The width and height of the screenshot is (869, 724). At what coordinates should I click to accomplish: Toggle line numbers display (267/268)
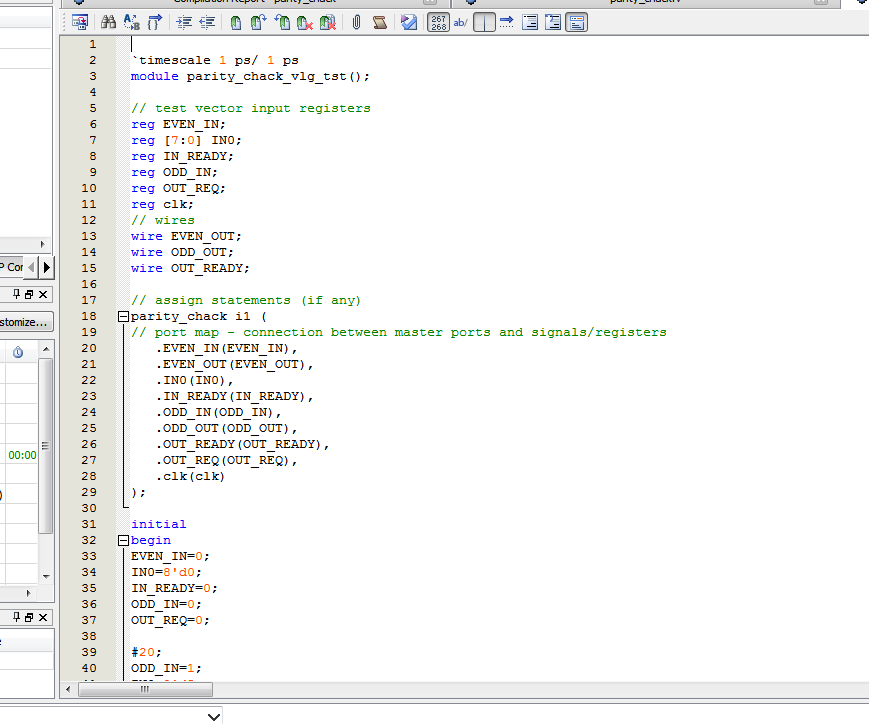[x=438, y=22]
